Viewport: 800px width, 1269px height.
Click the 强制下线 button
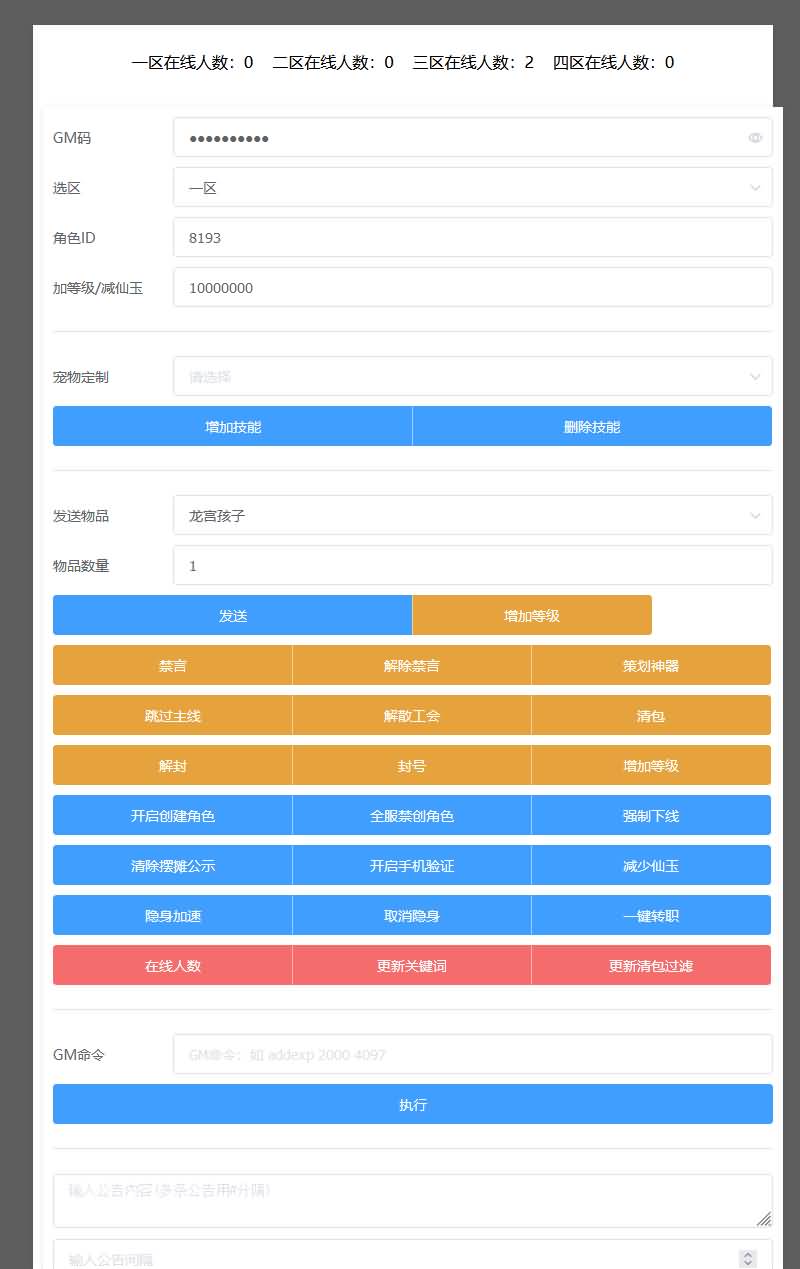click(x=651, y=816)
